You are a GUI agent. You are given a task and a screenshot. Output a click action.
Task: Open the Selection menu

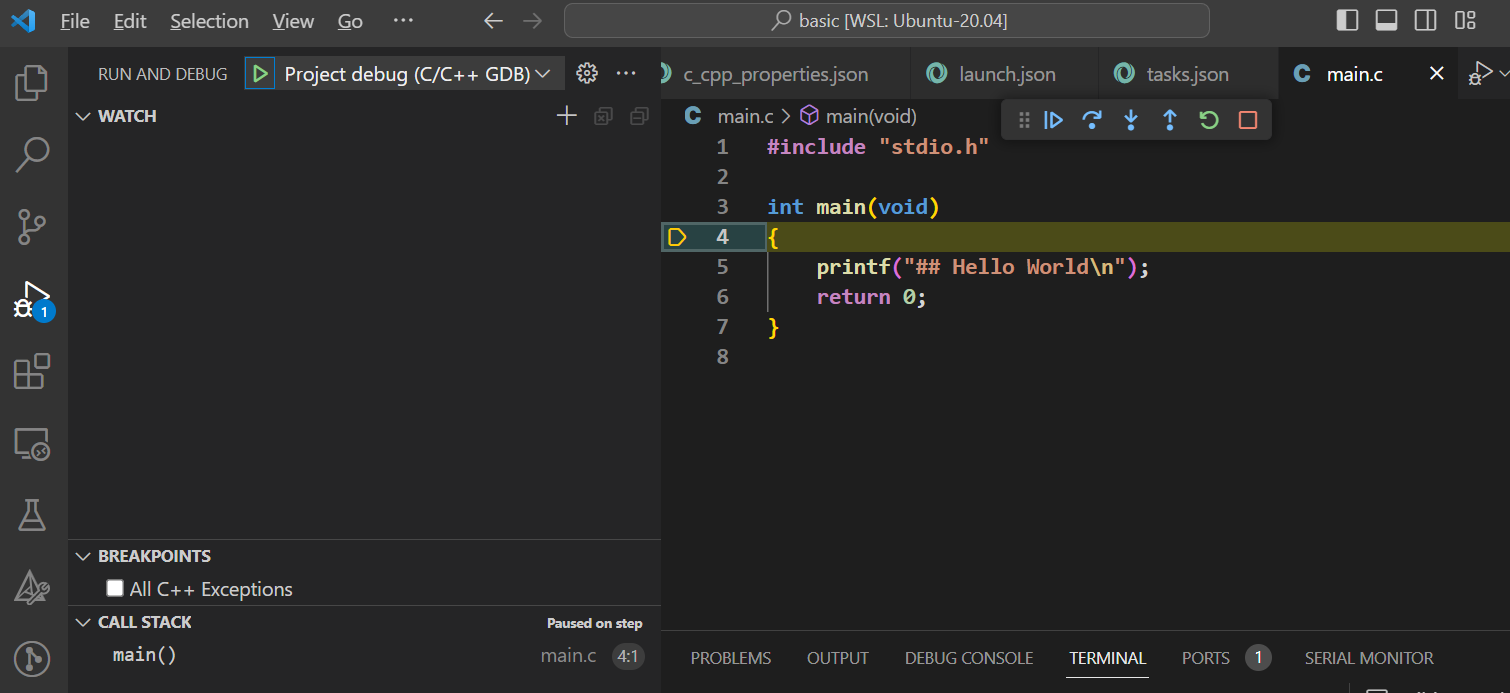click(x=209, y=21)
